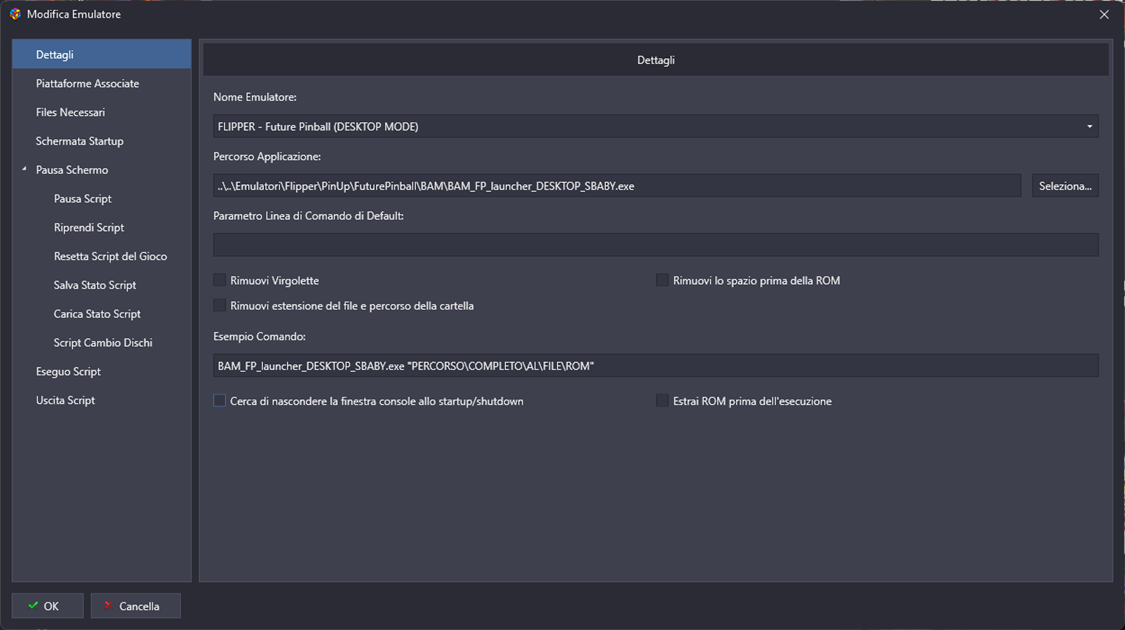Click the Nome Emulatore label

tap(255, 97)
